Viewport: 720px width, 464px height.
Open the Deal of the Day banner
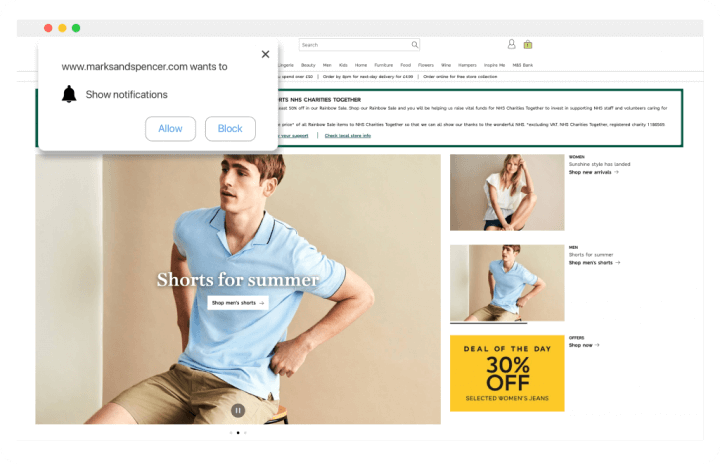point(507,373)
